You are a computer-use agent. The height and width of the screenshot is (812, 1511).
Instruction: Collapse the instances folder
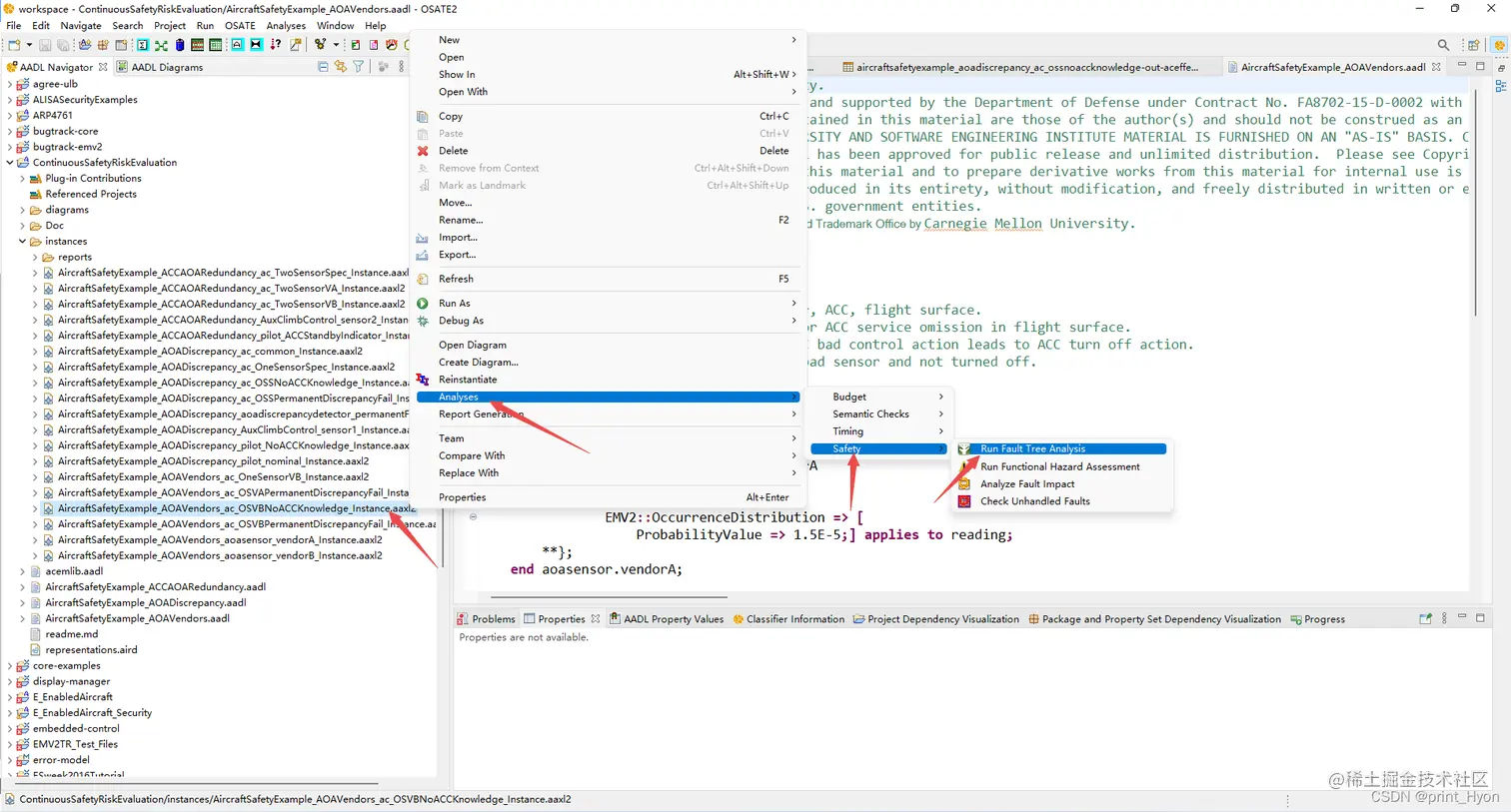pyautogui.click(x=22, y=241)
